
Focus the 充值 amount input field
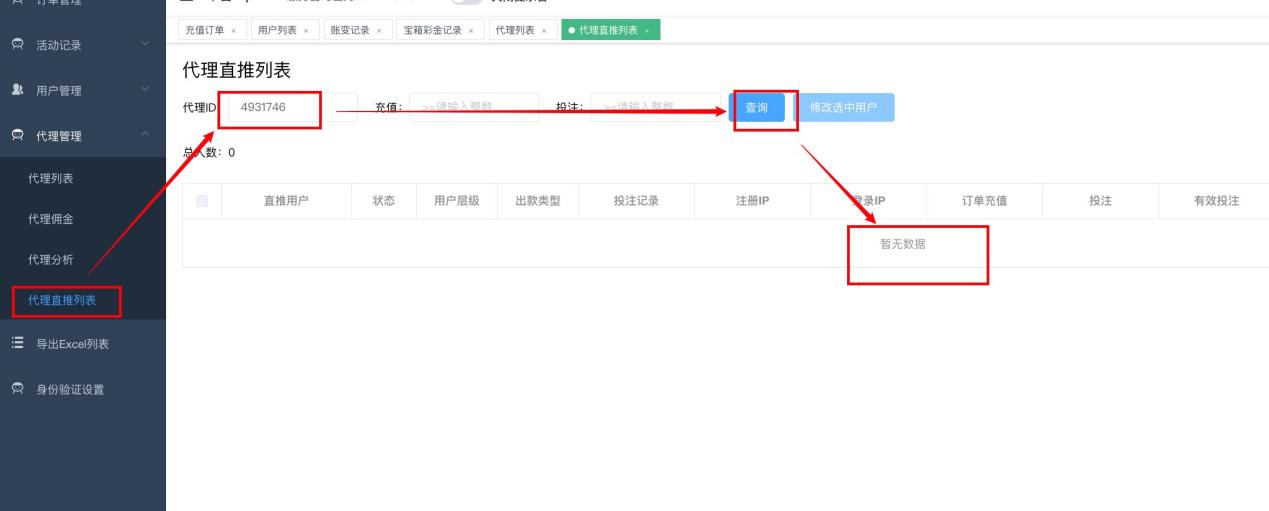(x=473, y=108)
